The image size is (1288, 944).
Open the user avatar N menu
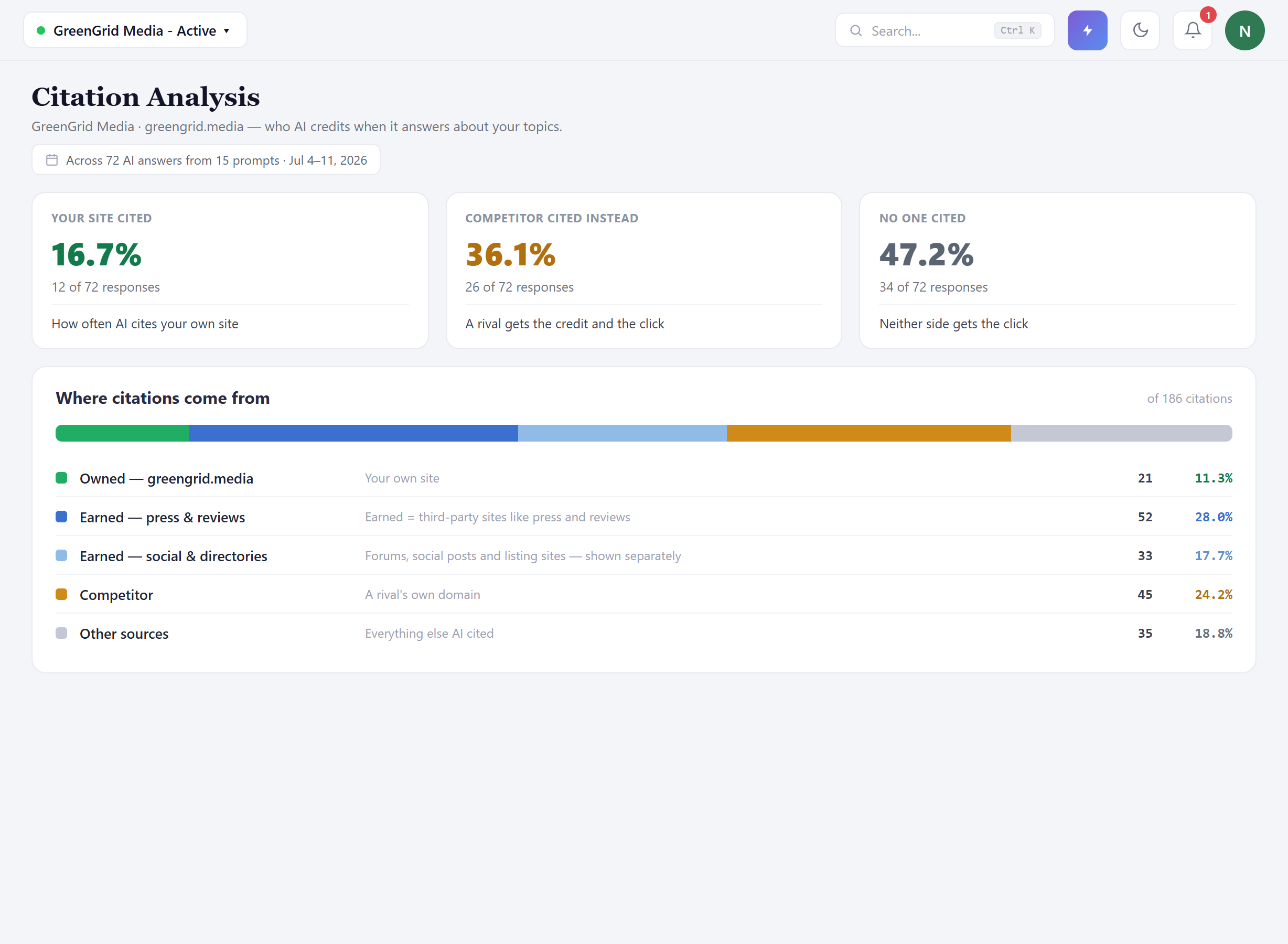coord(1244,30)
